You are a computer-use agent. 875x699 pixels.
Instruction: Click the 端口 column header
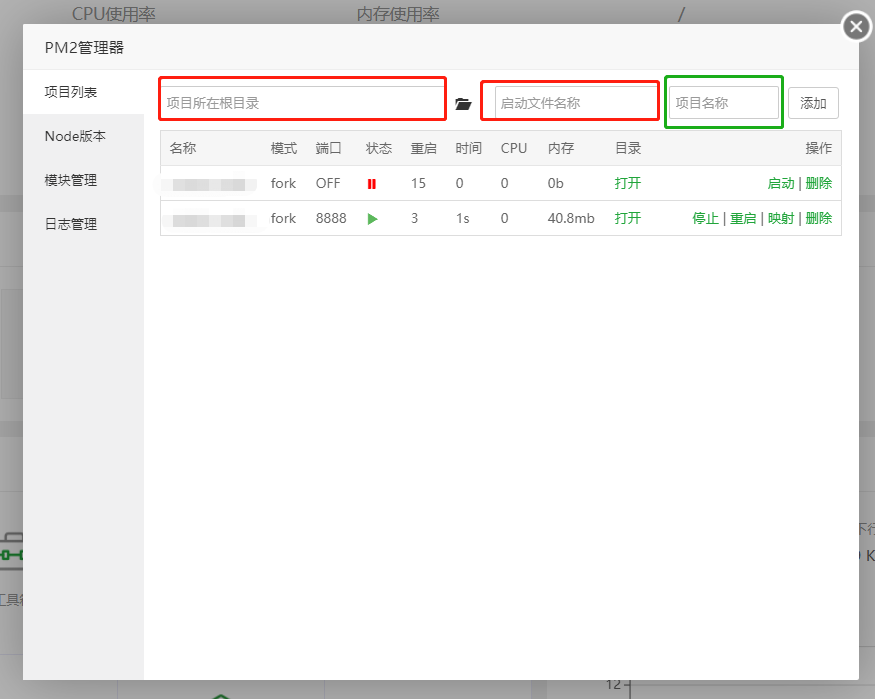[x=329, y=148]
